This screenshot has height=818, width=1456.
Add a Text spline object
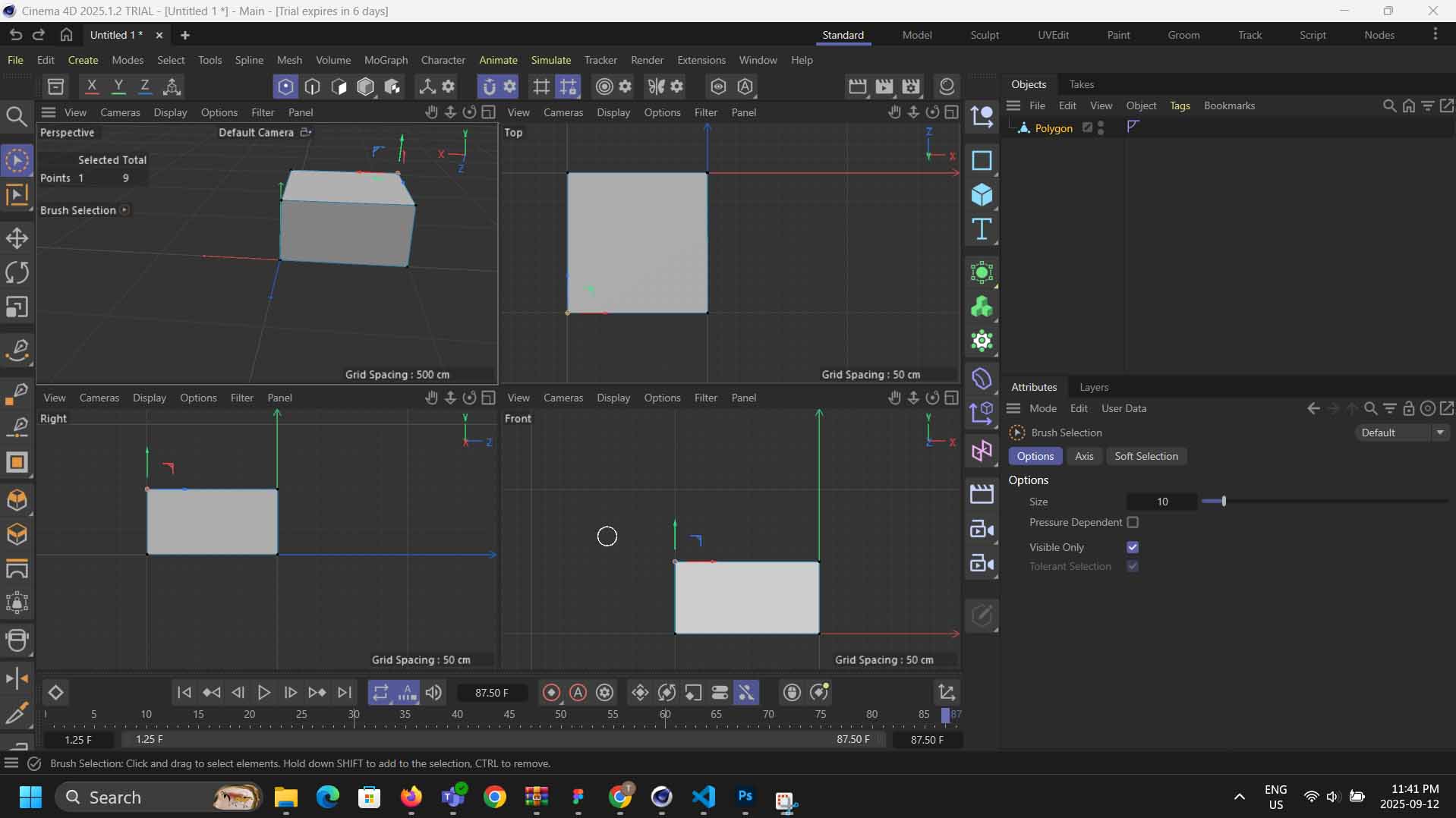point(982,229)
